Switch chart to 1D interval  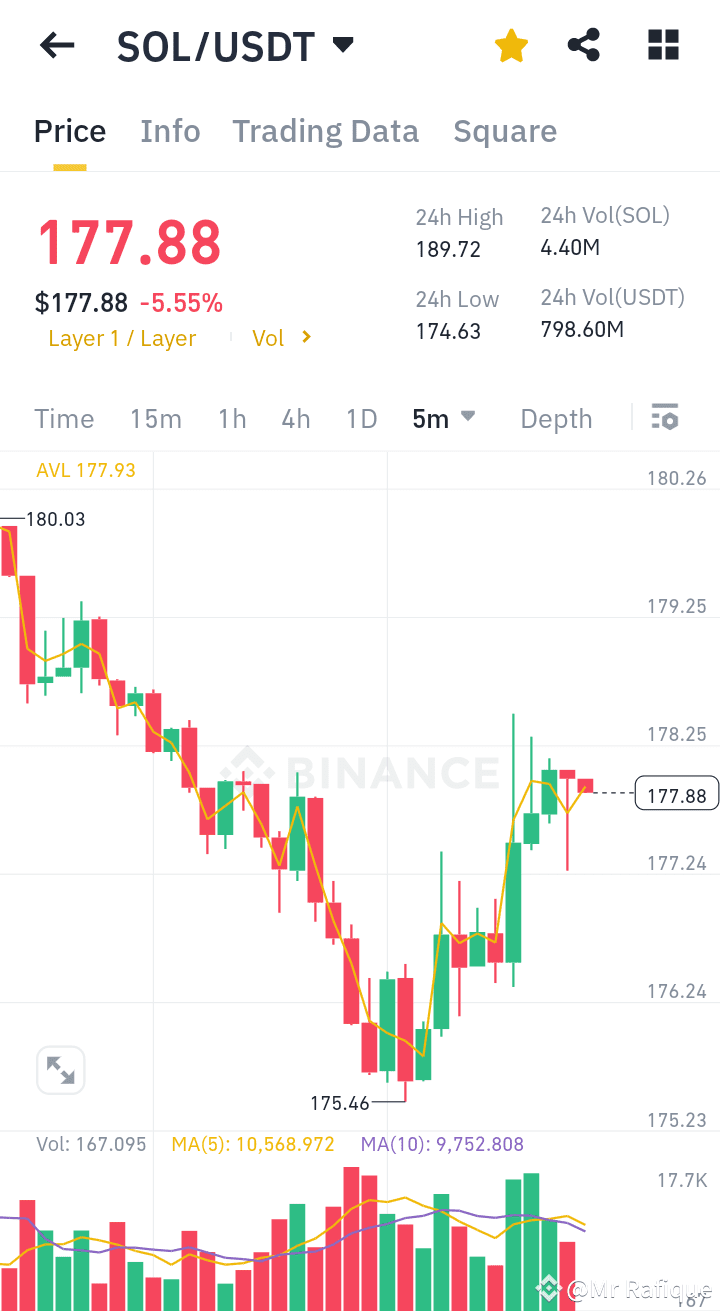pos(361,418)
